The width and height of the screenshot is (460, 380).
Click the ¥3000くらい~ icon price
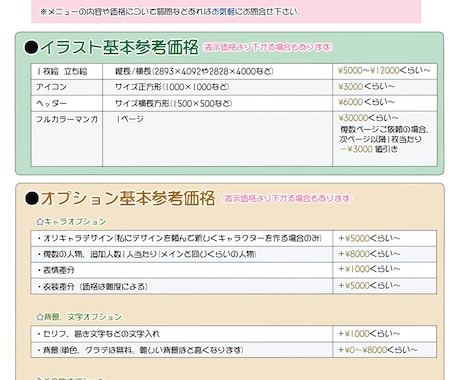[x=366, y=86]
